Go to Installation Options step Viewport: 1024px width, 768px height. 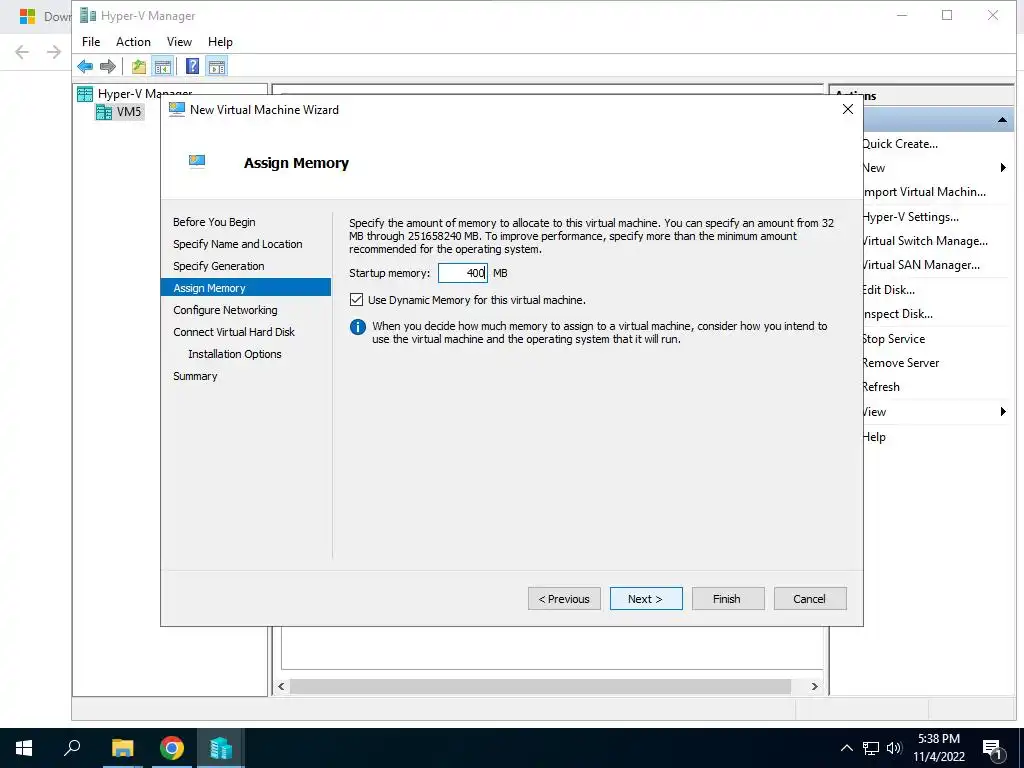tap(235, 354)
